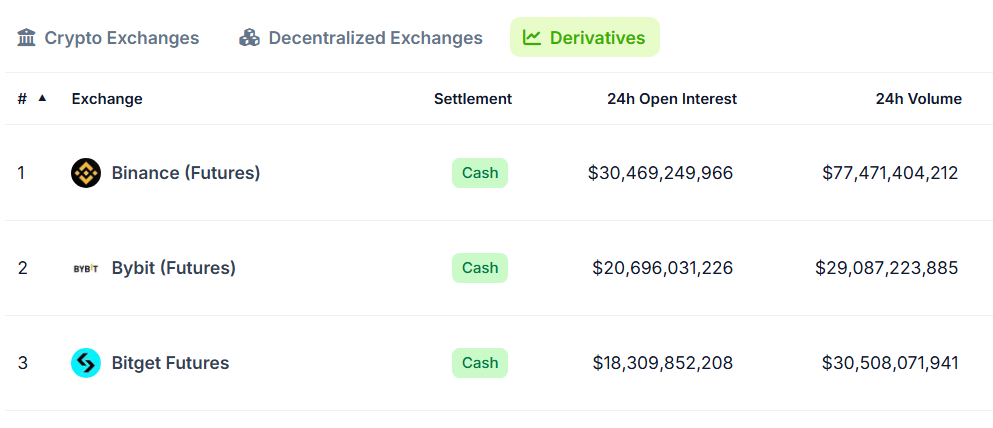Image resolution: width=993 pixels, height=428 pixels.
Task: Switch to the Decentralized Exchanges tab
Action: click(375, 38)
